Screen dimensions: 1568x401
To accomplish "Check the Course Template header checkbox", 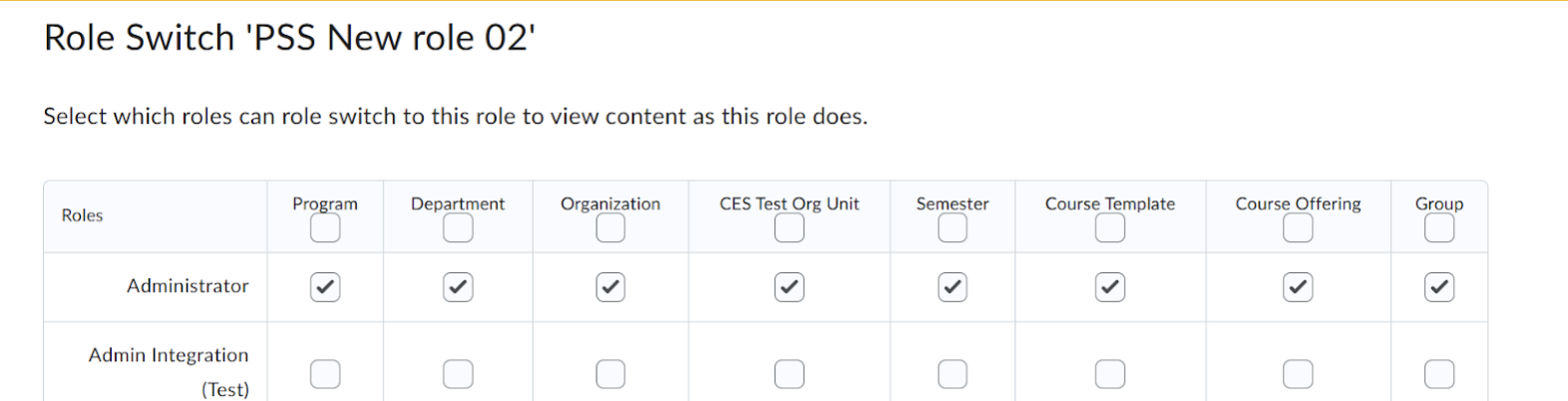I will [x=1110, y=228].
